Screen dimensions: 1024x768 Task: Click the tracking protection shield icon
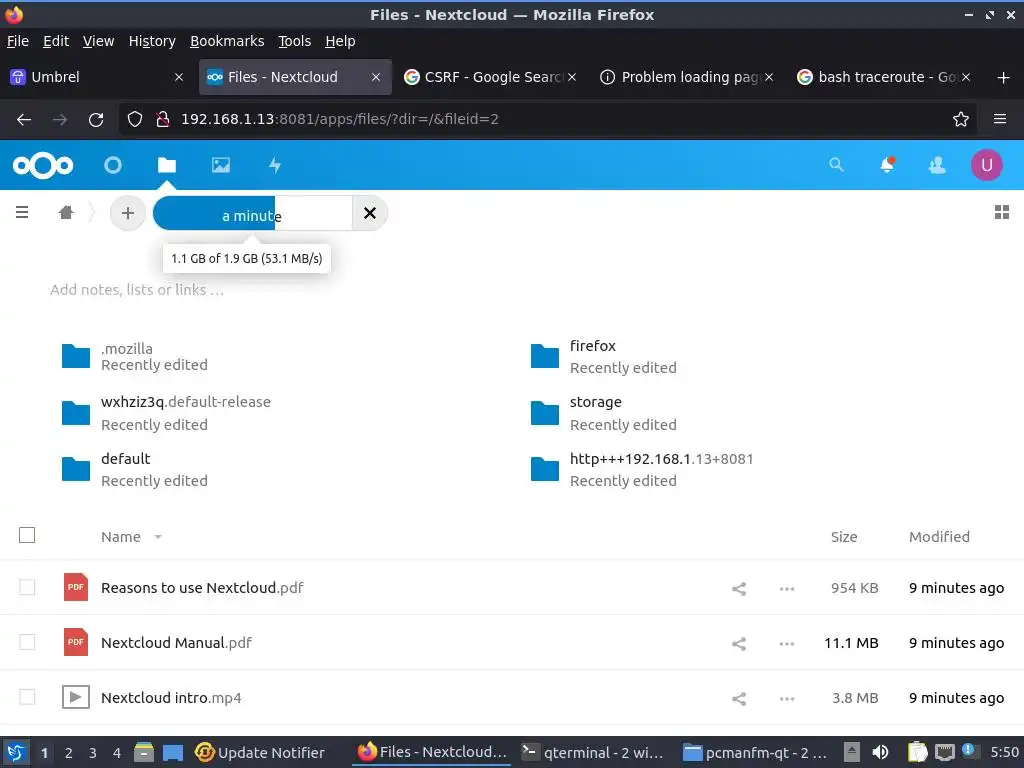(135, 119)
